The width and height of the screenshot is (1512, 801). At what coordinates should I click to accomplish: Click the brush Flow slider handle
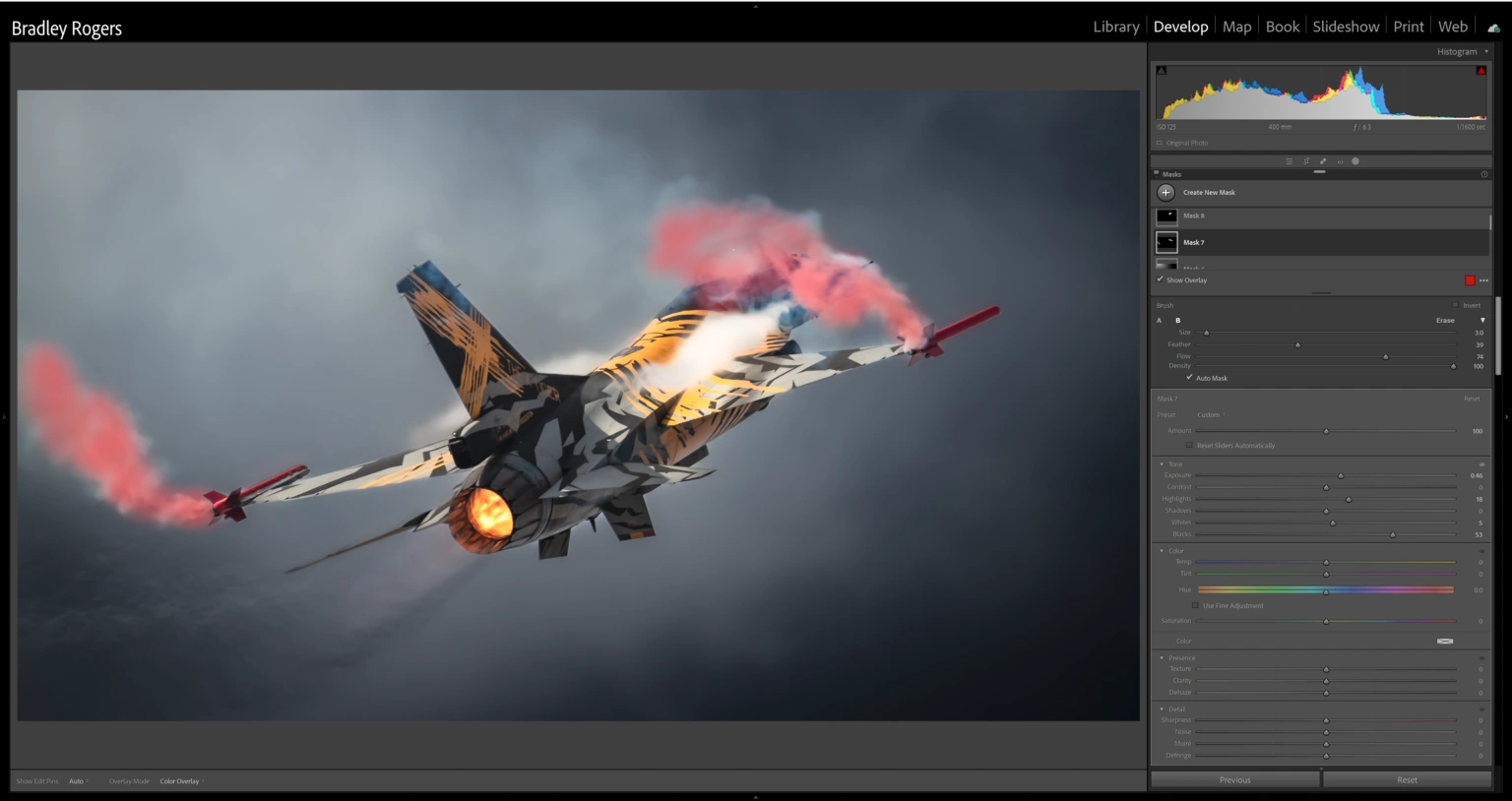[x=1385, y=356]
